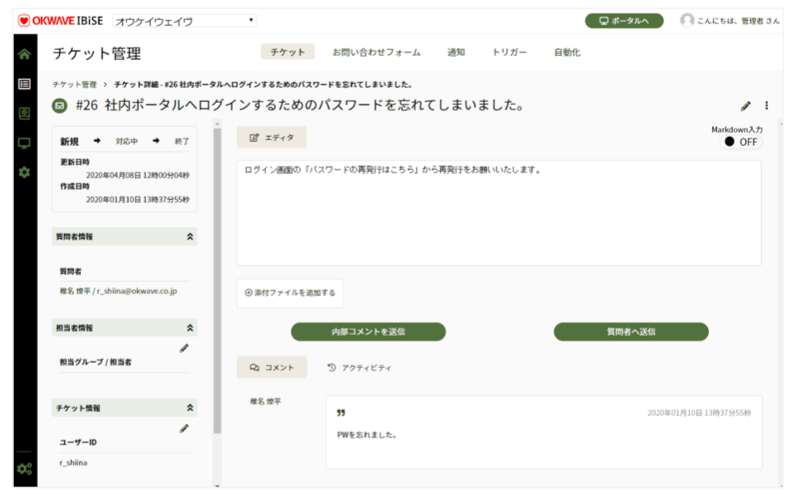The image size is (797, 497).
Task: Click the 質問者へ送信 button
Action: coord(630,331)
